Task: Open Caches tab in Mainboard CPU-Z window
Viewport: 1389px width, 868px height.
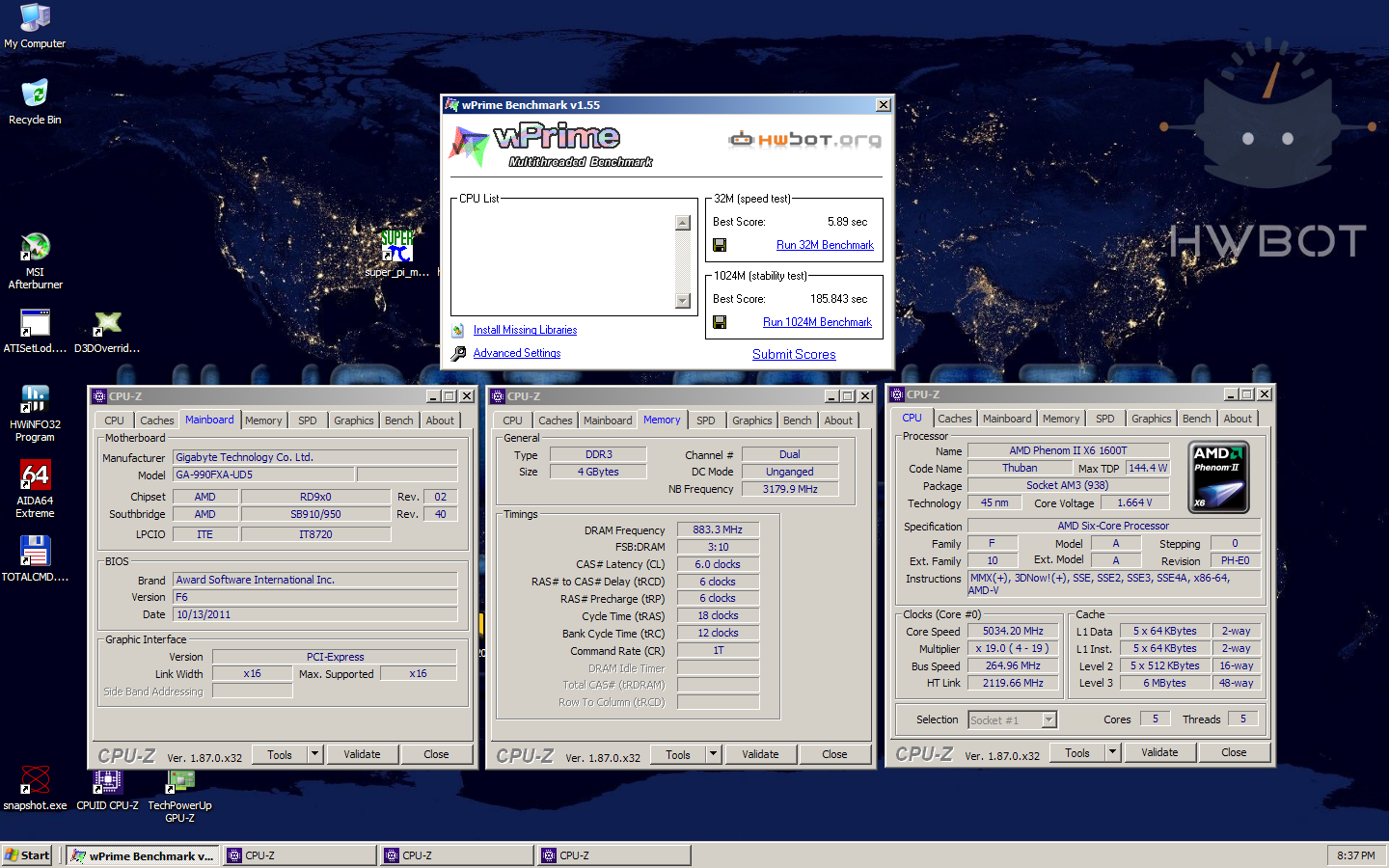Action: click(x=157, y=420)
